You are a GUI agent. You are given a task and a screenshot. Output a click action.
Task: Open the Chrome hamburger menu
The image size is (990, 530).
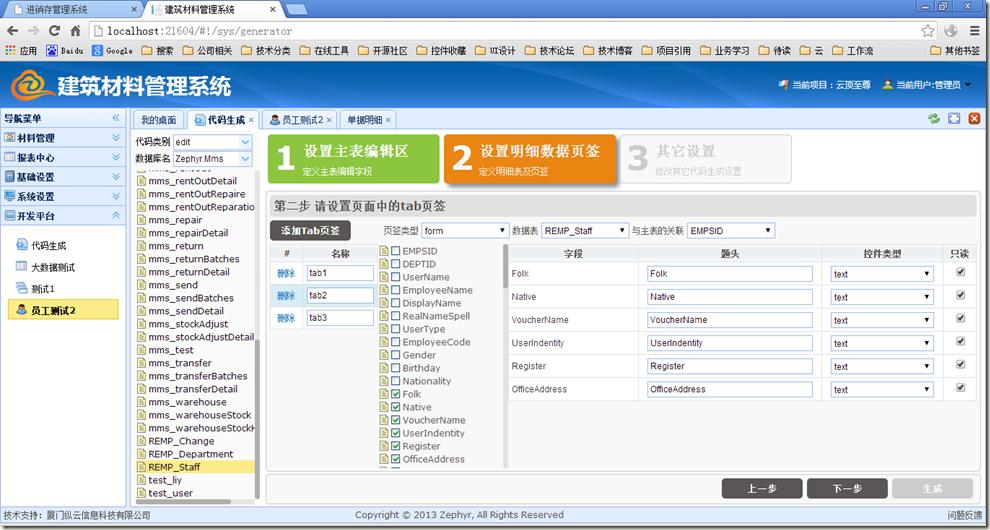[974, 31]
